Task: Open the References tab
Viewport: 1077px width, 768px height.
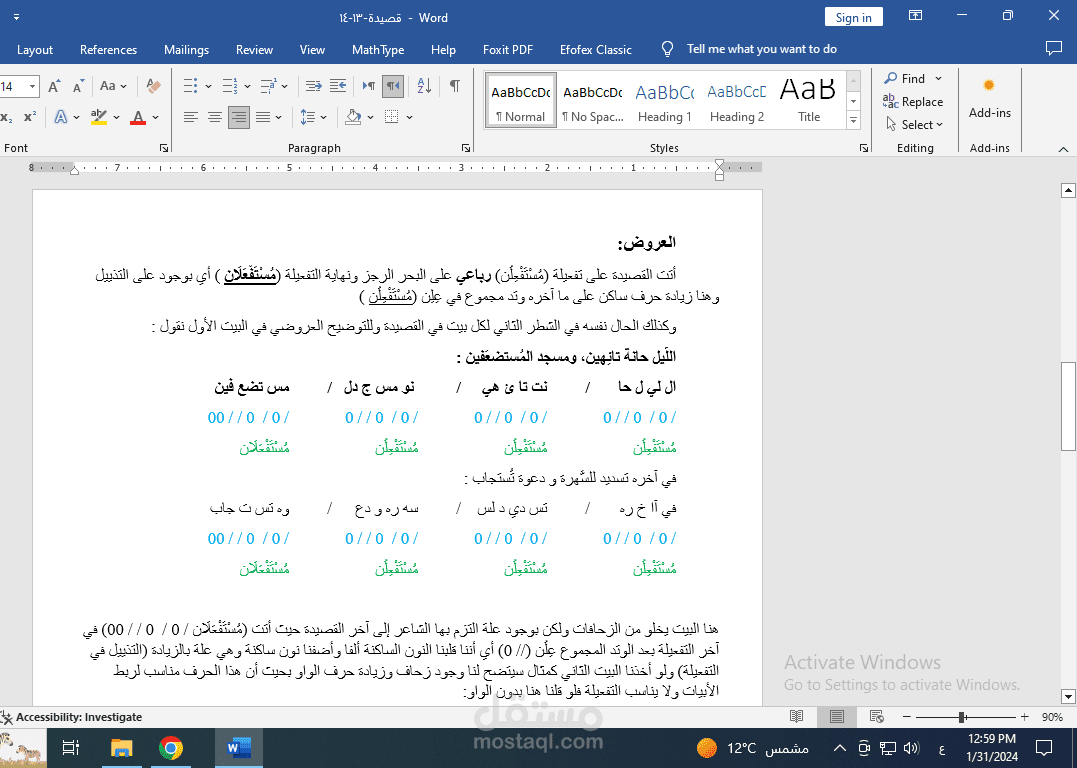Action: (109, 49)
